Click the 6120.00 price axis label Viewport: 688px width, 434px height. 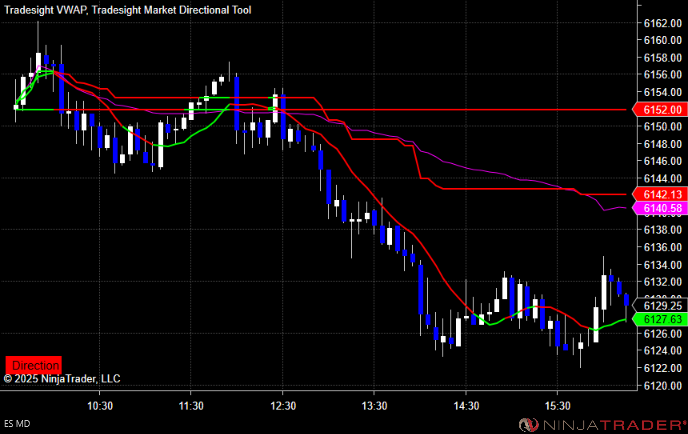tap(663, 385)
